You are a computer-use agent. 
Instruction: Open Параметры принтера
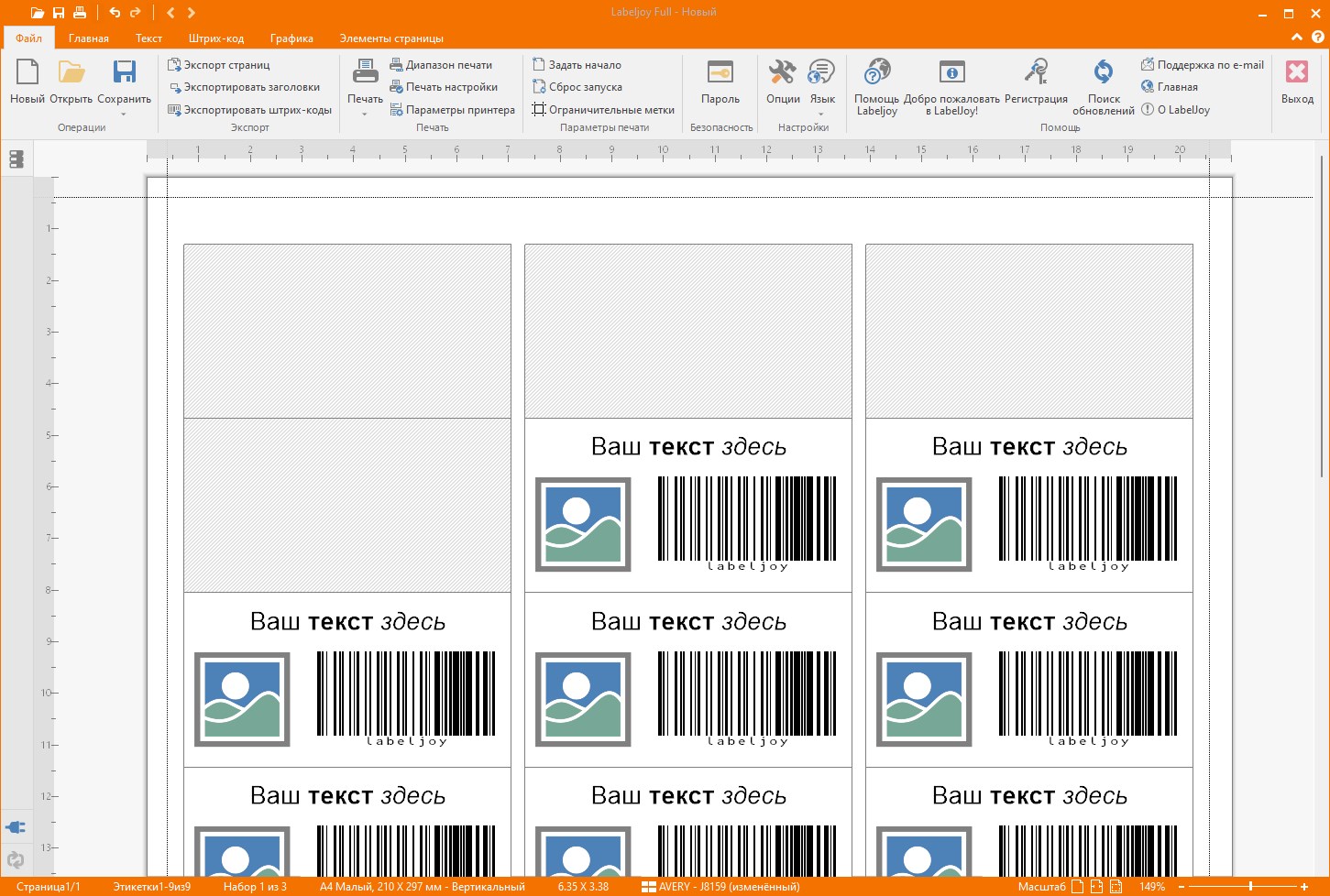point(452,110)
